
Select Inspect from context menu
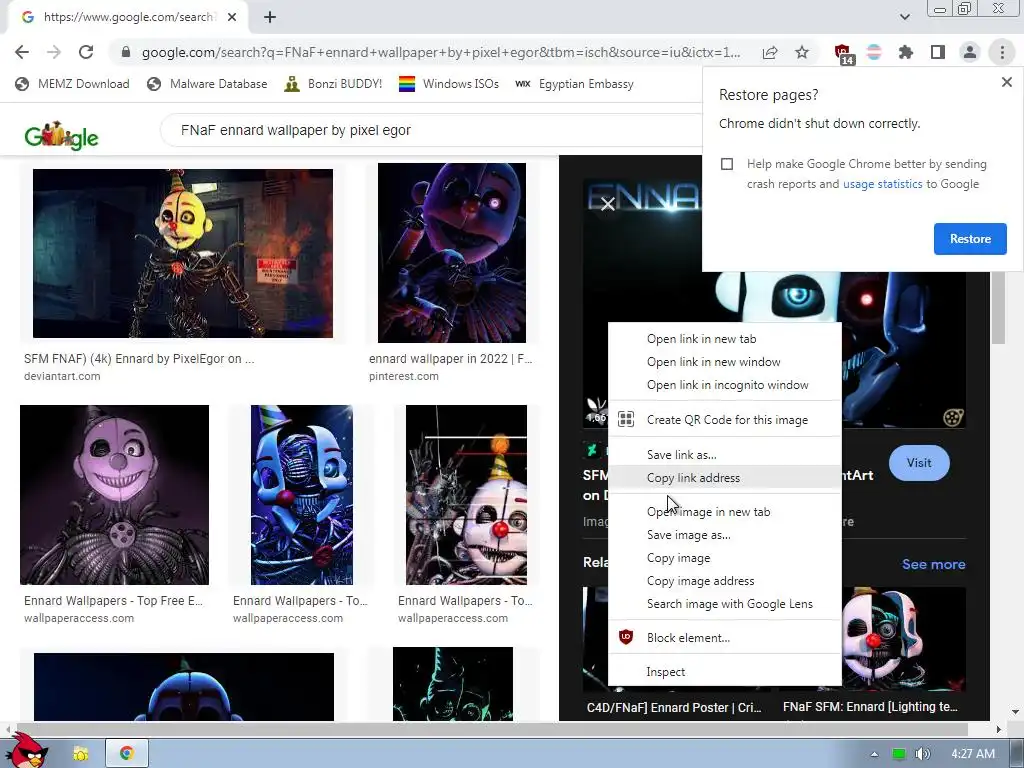click(x=724, y=672)
